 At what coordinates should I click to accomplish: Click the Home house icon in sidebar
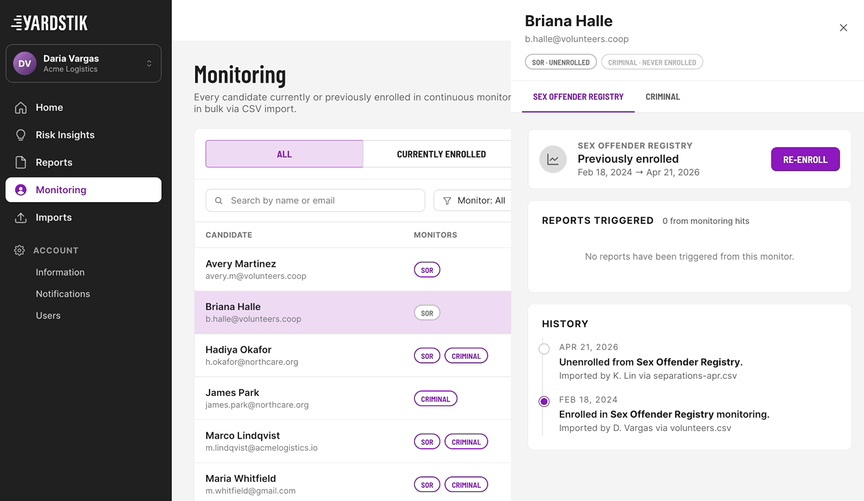(20, 107)
